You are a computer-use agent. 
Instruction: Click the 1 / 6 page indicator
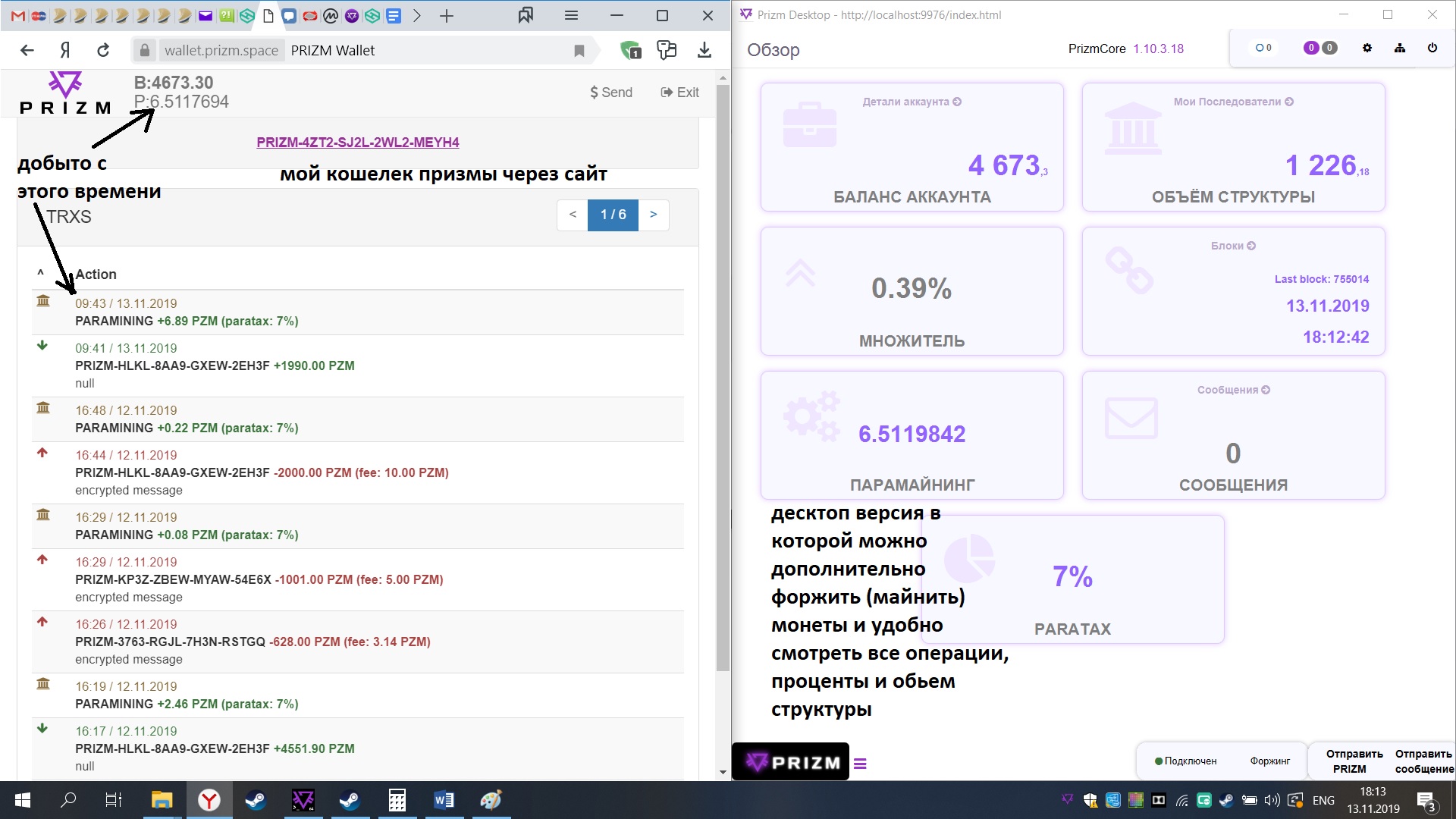613,215
